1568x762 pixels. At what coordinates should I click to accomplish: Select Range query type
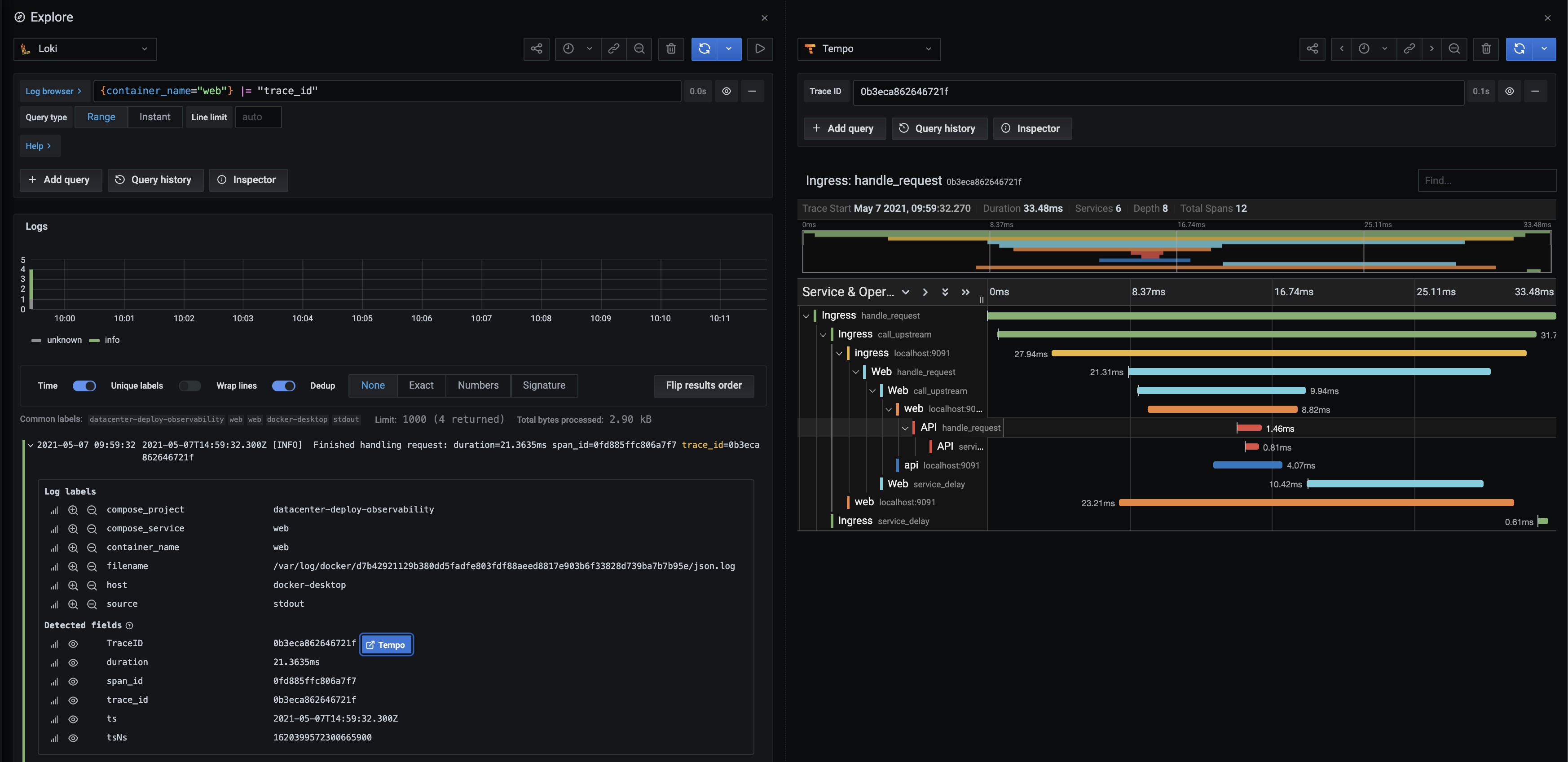click(101, 117)
